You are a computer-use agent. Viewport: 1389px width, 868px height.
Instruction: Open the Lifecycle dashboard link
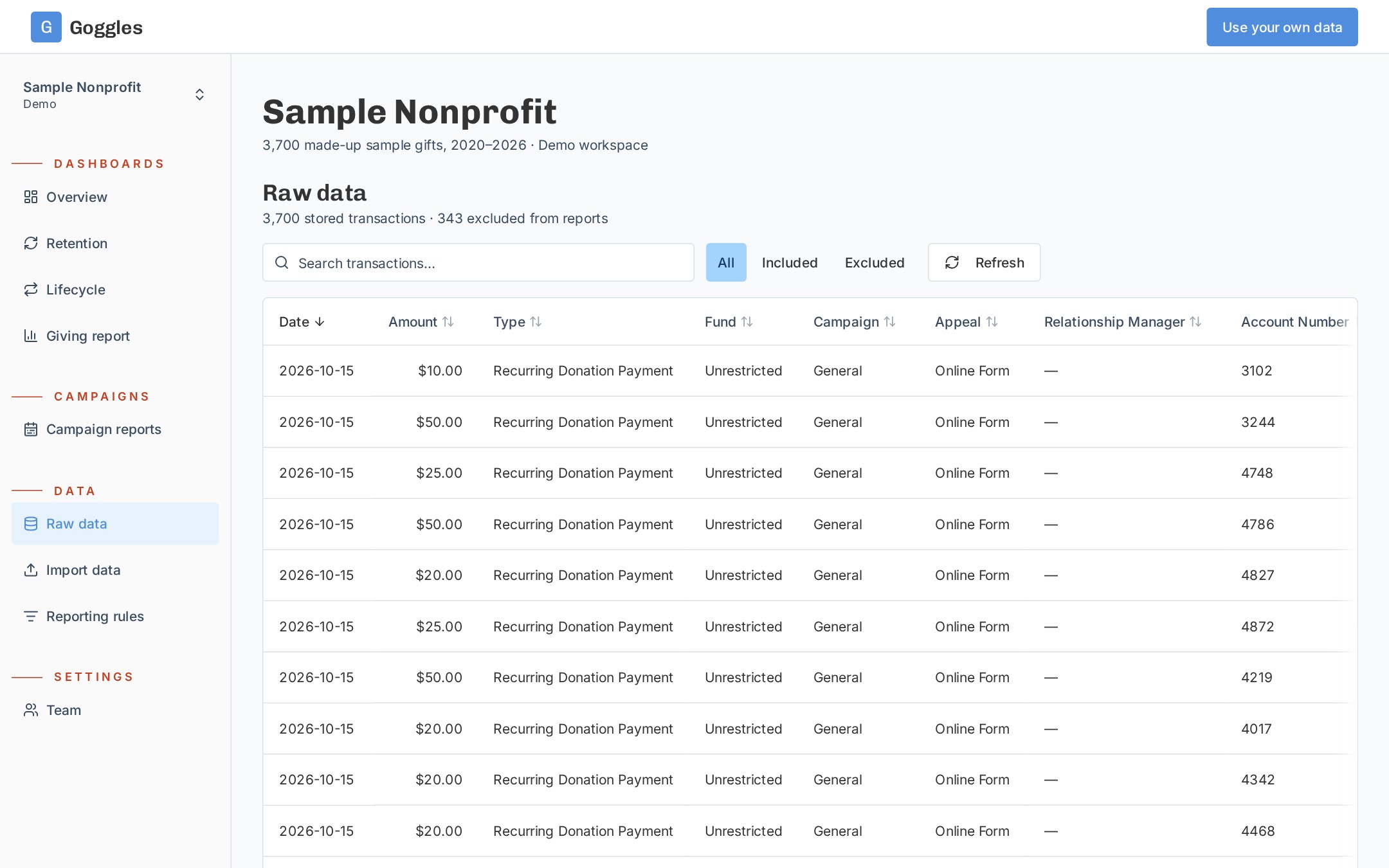pyautogui.click(x=115, y=289)
